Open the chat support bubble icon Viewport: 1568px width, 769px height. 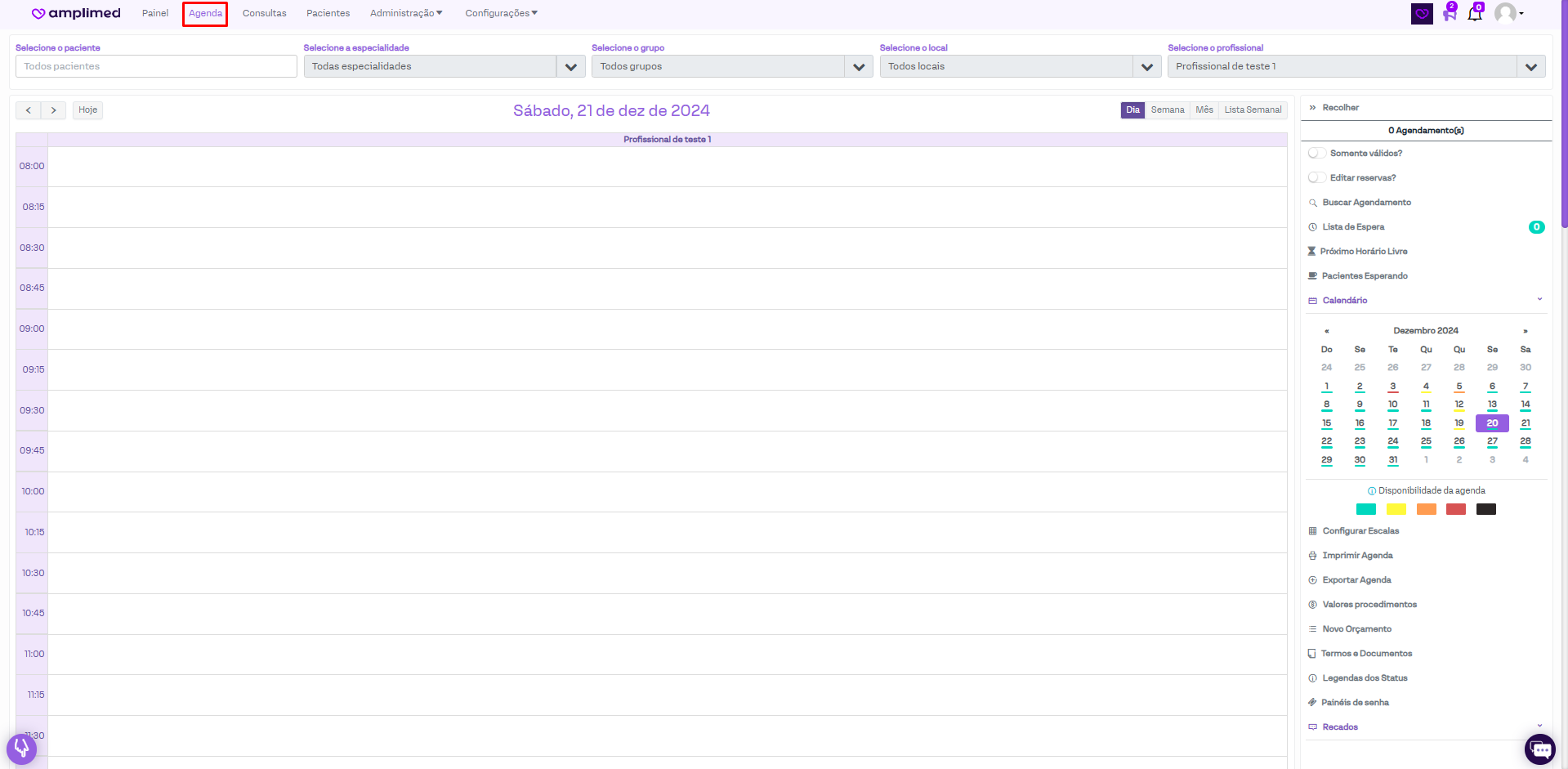point(1540,749)
